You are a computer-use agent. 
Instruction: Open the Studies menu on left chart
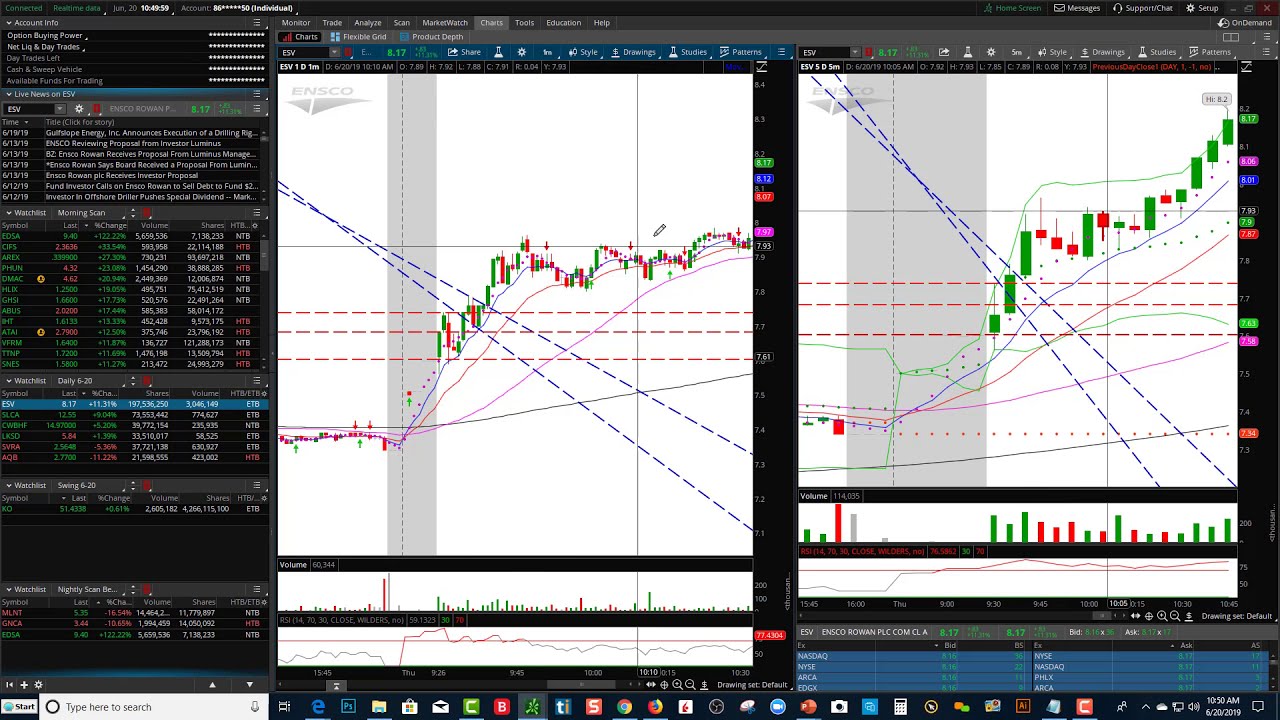687,52
